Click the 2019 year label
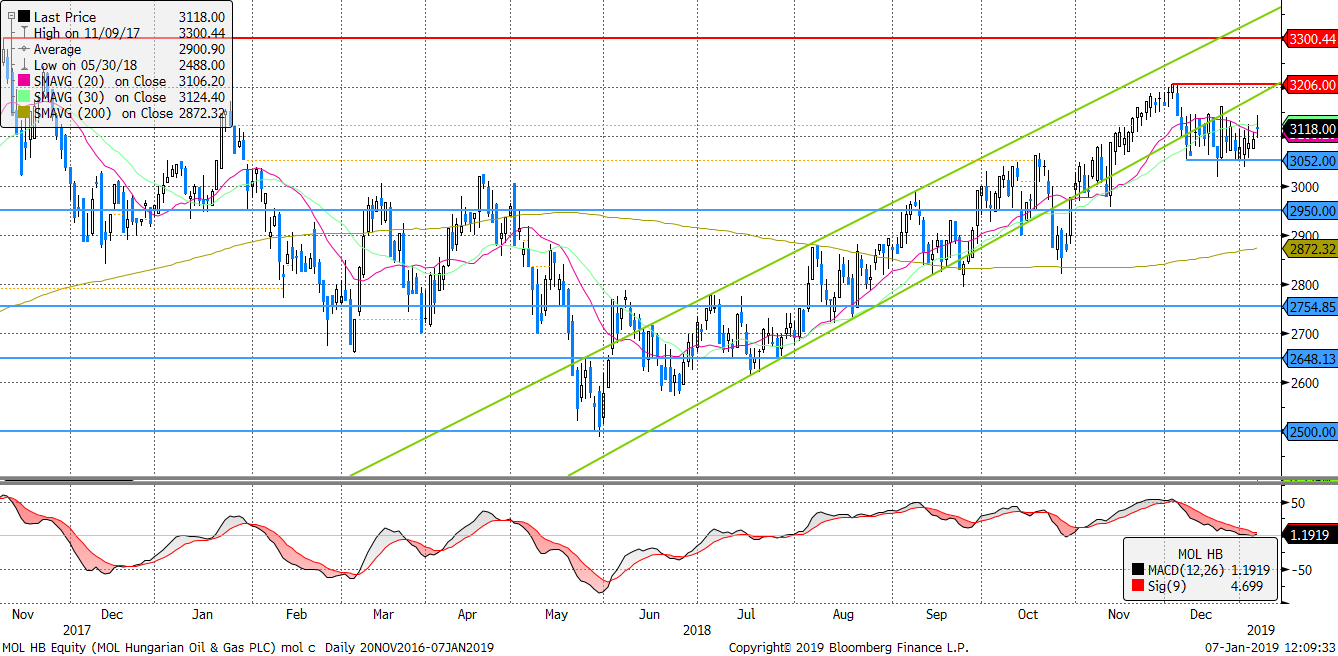Screen dimensions: 1338x656 pyautogui.click(x=1262, y=630)
